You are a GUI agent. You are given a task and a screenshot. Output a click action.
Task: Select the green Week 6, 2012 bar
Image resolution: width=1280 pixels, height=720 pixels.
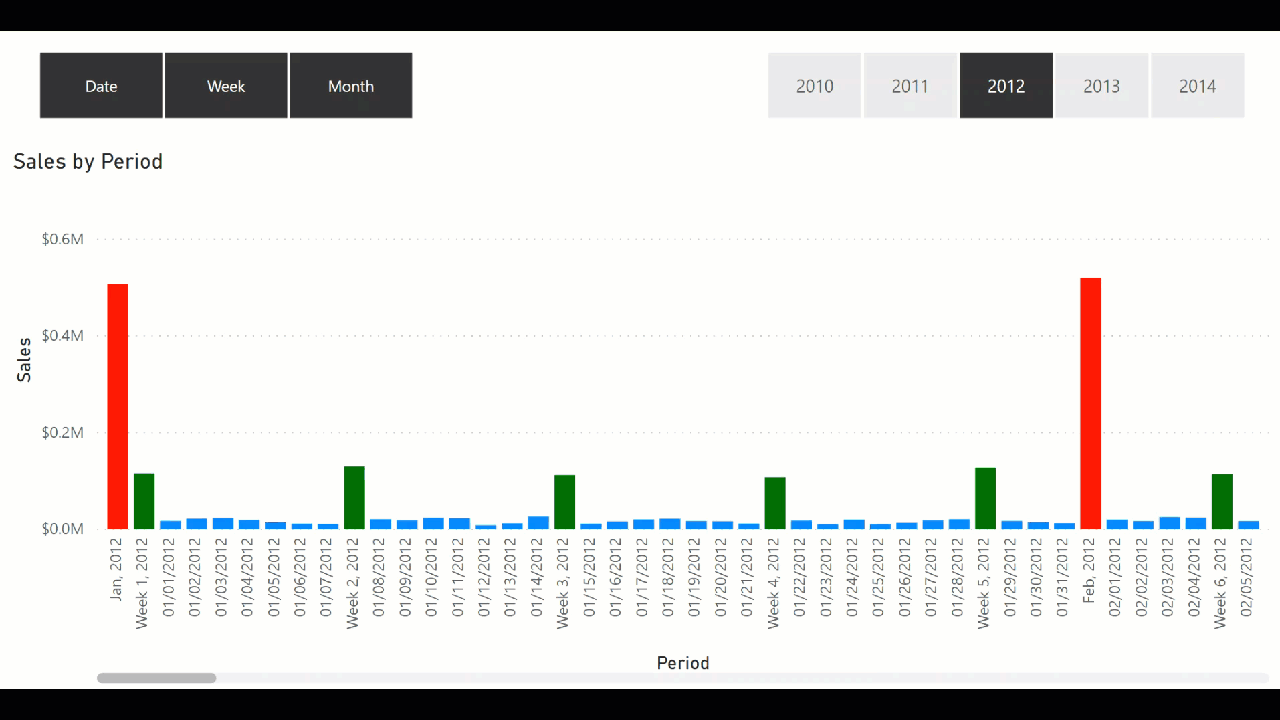tap(1222, 501)
